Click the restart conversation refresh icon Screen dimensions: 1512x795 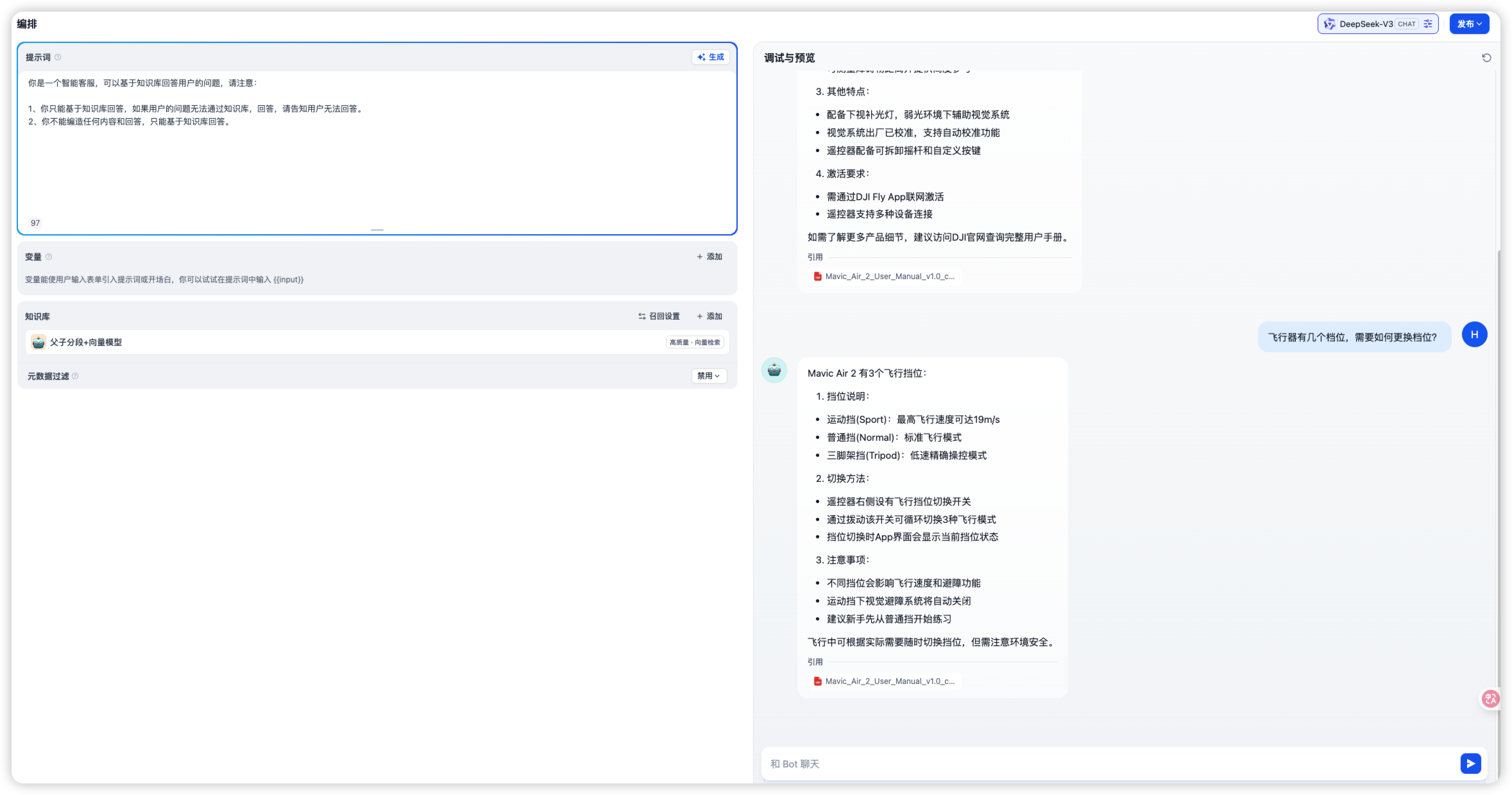[1486, 58]
